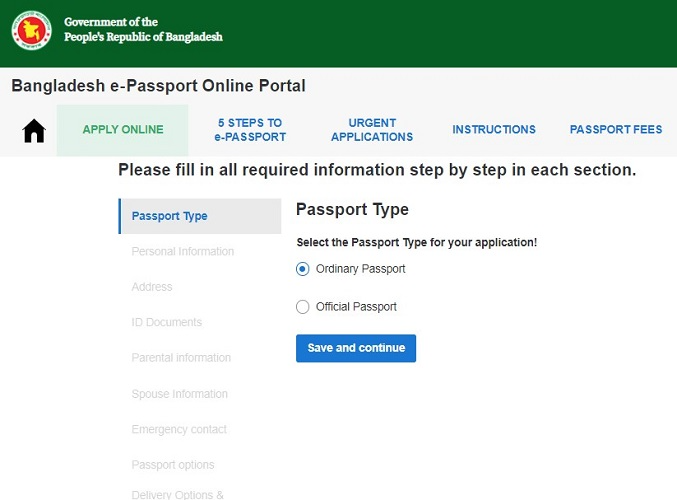Click the Bangladesh government emblem logo

click(31, 30)
